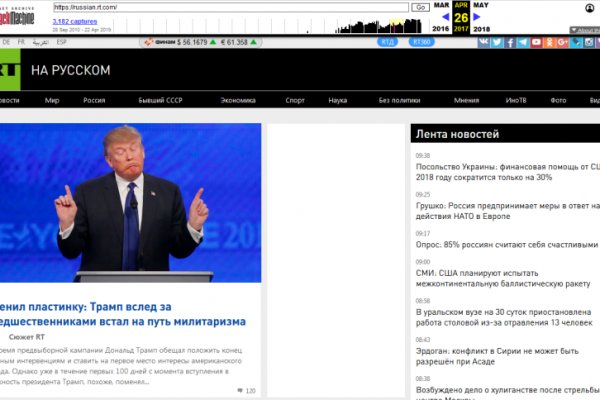Click the VK social network icon

point(484,43)
